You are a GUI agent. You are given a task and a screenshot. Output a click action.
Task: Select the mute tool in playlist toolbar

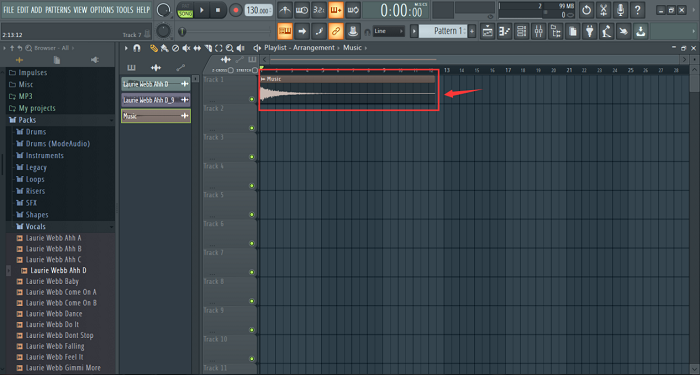tap(186, 48)
